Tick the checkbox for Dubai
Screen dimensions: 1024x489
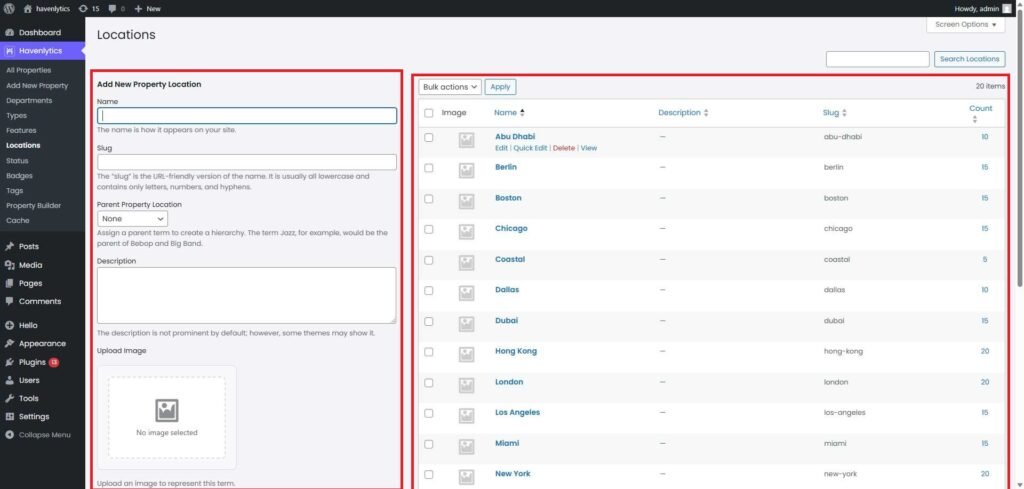[429, 321]
